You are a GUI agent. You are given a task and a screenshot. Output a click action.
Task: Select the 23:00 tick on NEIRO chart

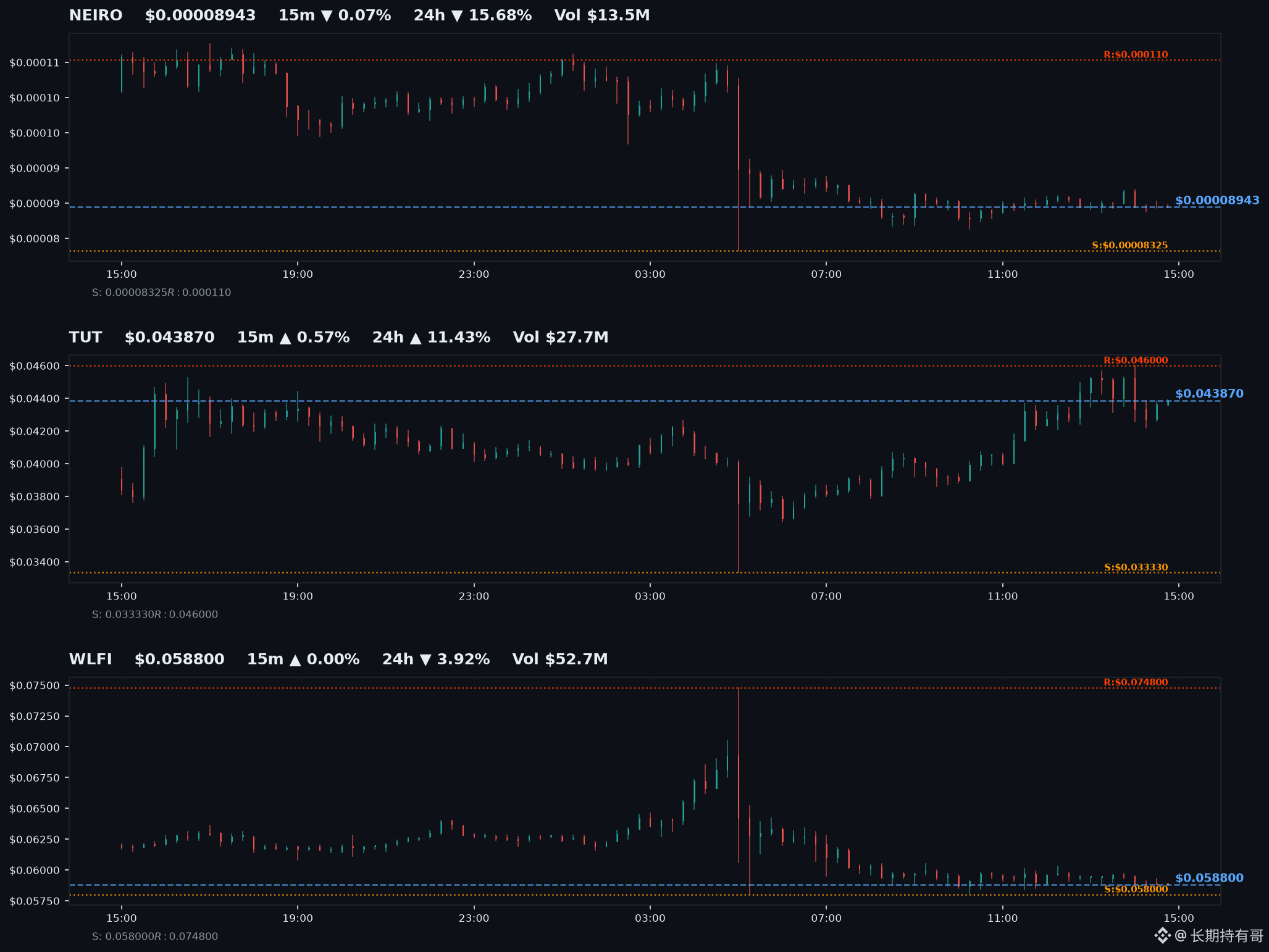click(474, 274)
